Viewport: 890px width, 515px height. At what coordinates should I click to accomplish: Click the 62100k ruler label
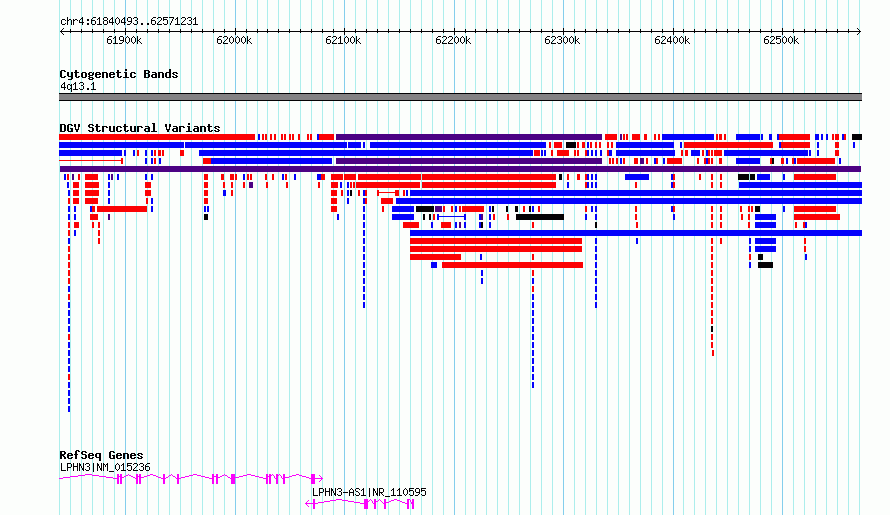click(343, 40)
